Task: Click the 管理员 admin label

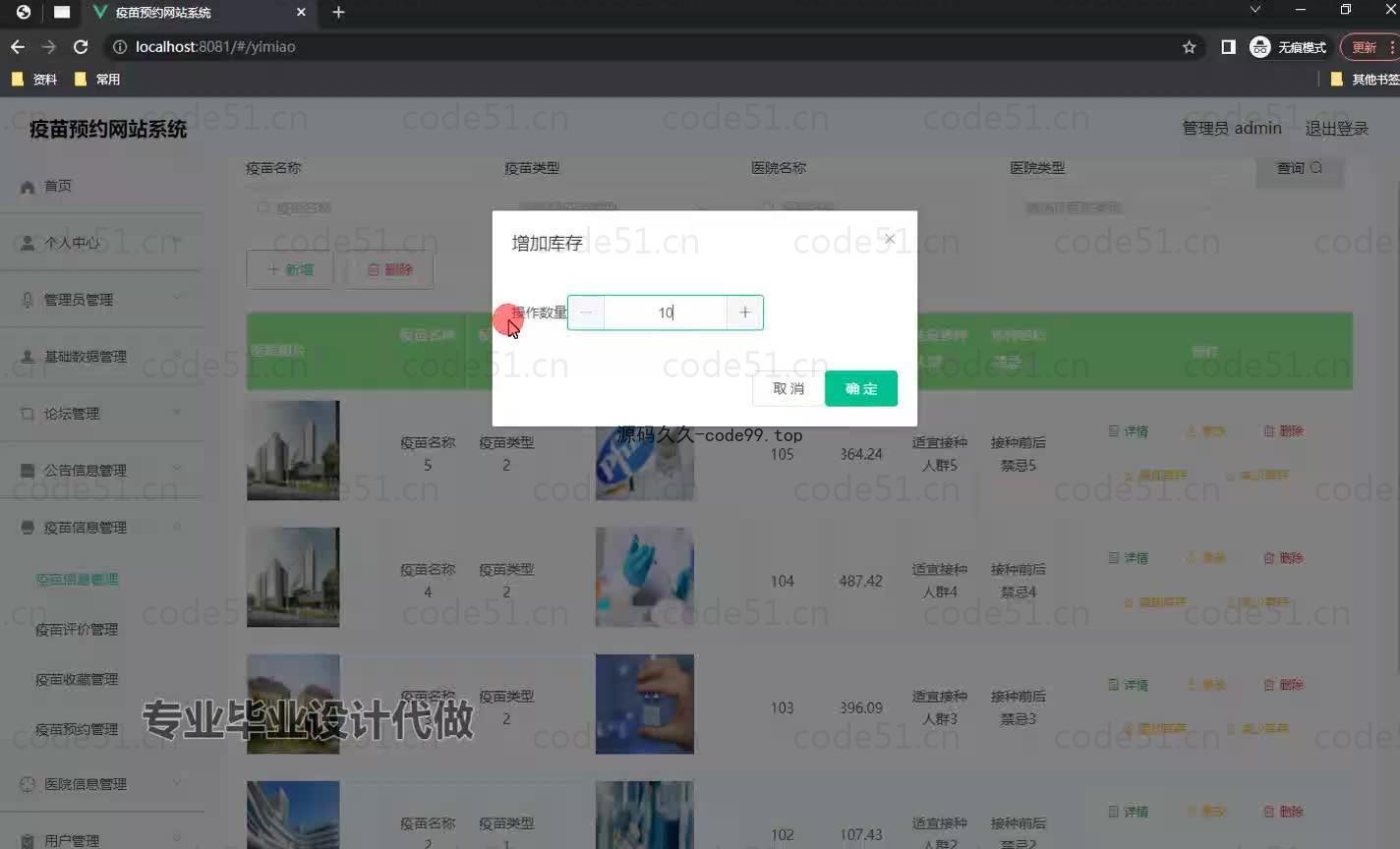Action: click(1232, 128)
